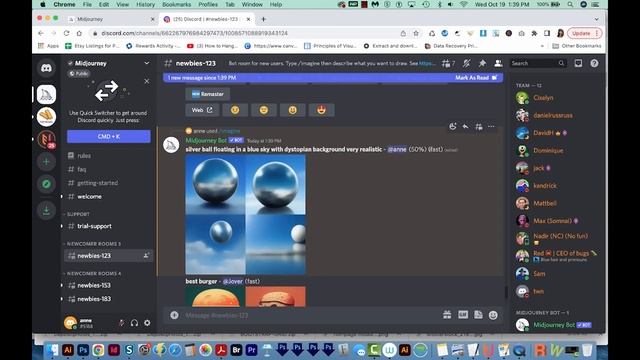Image resolution: width=640 pixels, height=360 pixels.
Task: Open Chrome Profiles menu
Action: [208, 4]
